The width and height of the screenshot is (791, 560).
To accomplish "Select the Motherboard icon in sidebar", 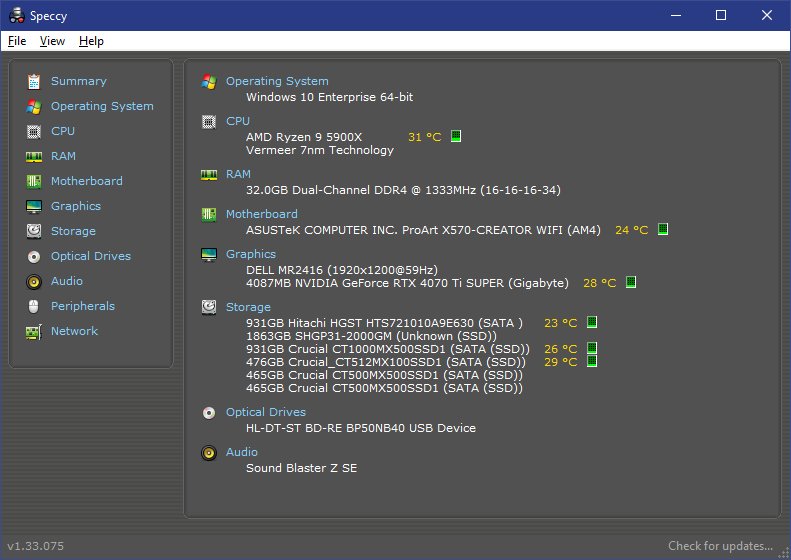I will tap(34, 181).
